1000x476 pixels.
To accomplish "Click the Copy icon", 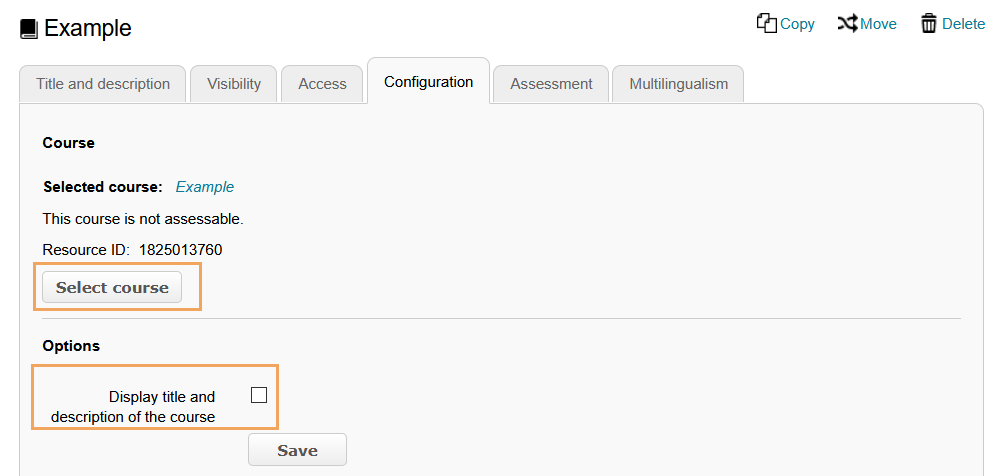I will [767, 23].
